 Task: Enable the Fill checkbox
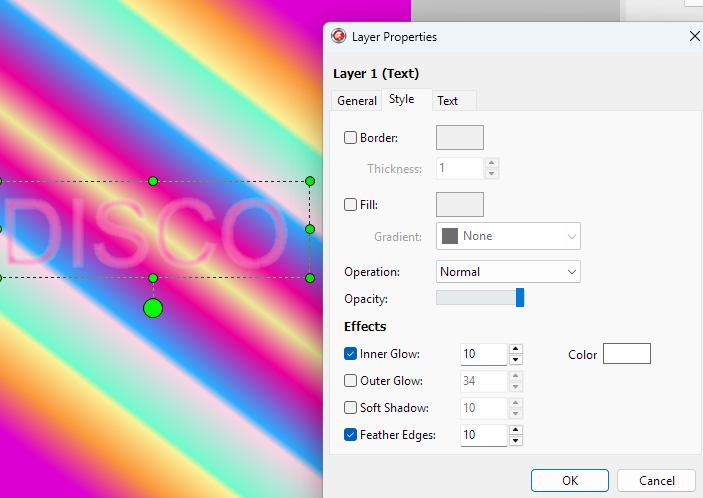click(351, 205)
